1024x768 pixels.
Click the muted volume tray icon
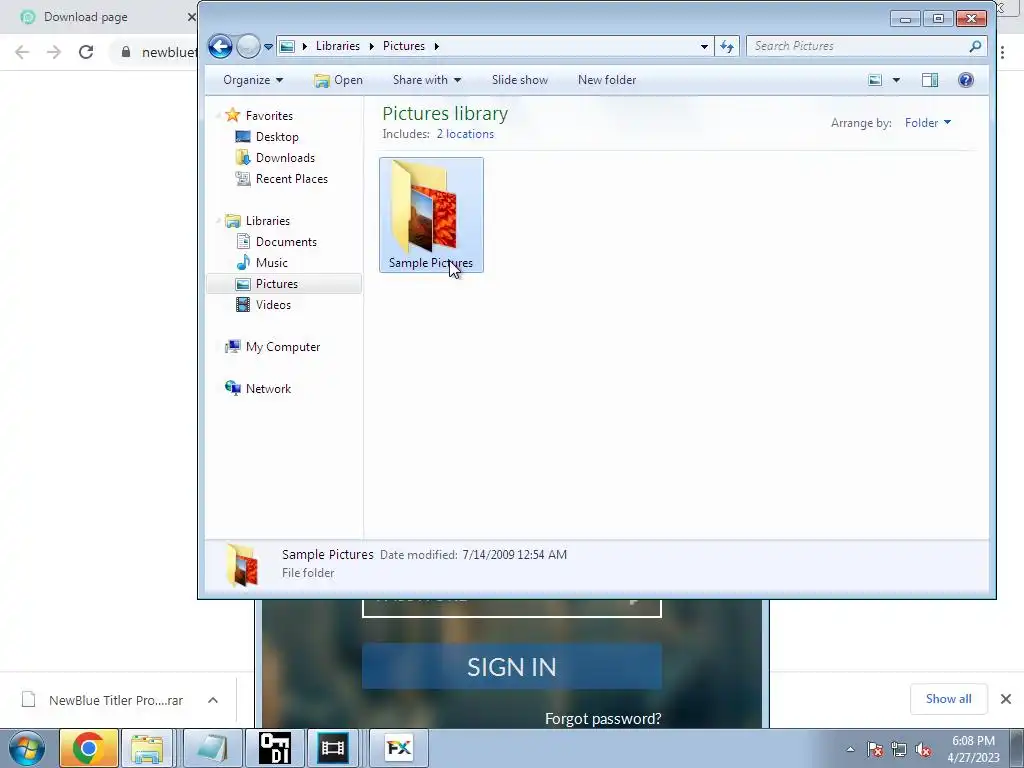pyautogui.click(x=923, y=750)
